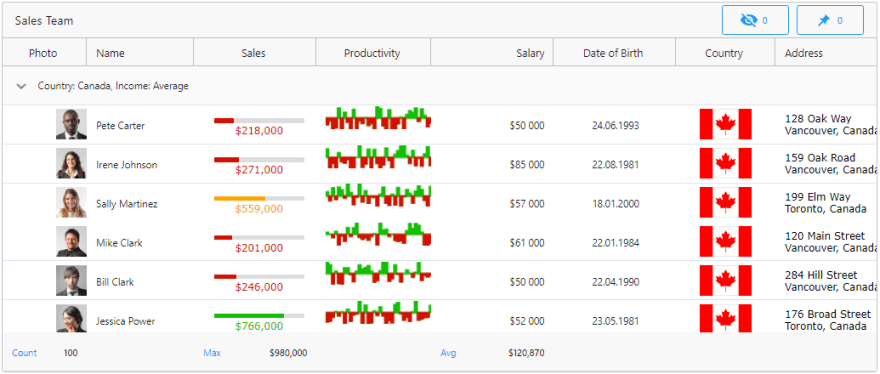Select birth date 22.08.1981
Screen dimensions: 880x374
pos(615,165)
